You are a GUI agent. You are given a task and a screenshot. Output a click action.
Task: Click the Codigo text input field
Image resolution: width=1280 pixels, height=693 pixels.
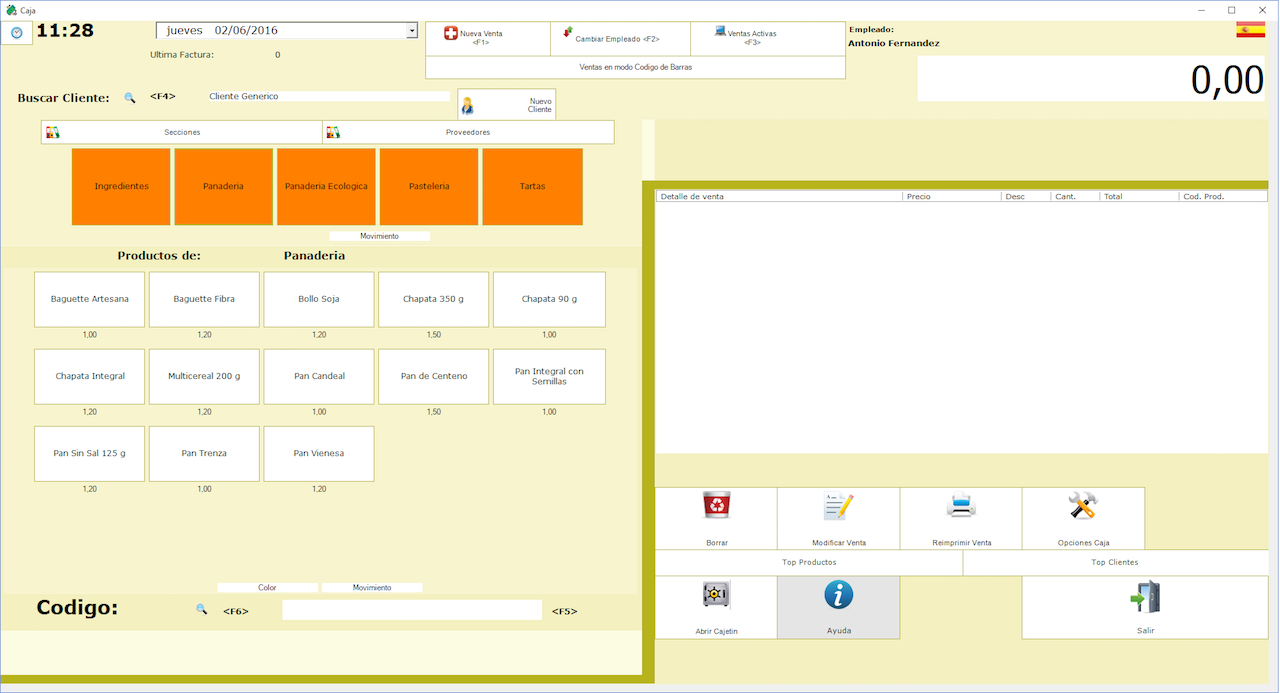point(411,610)
